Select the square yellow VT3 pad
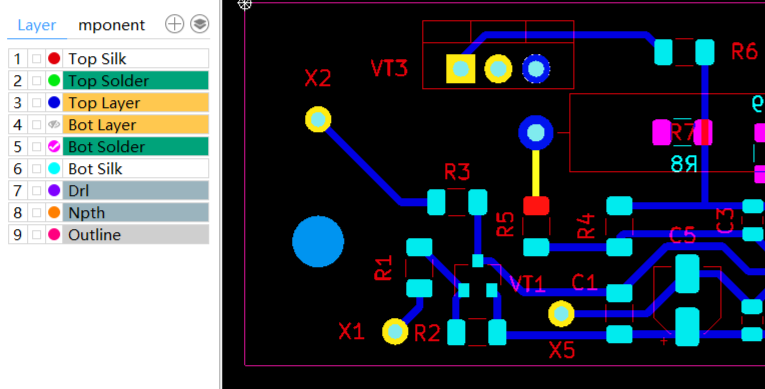 click(x=461, y=69)
